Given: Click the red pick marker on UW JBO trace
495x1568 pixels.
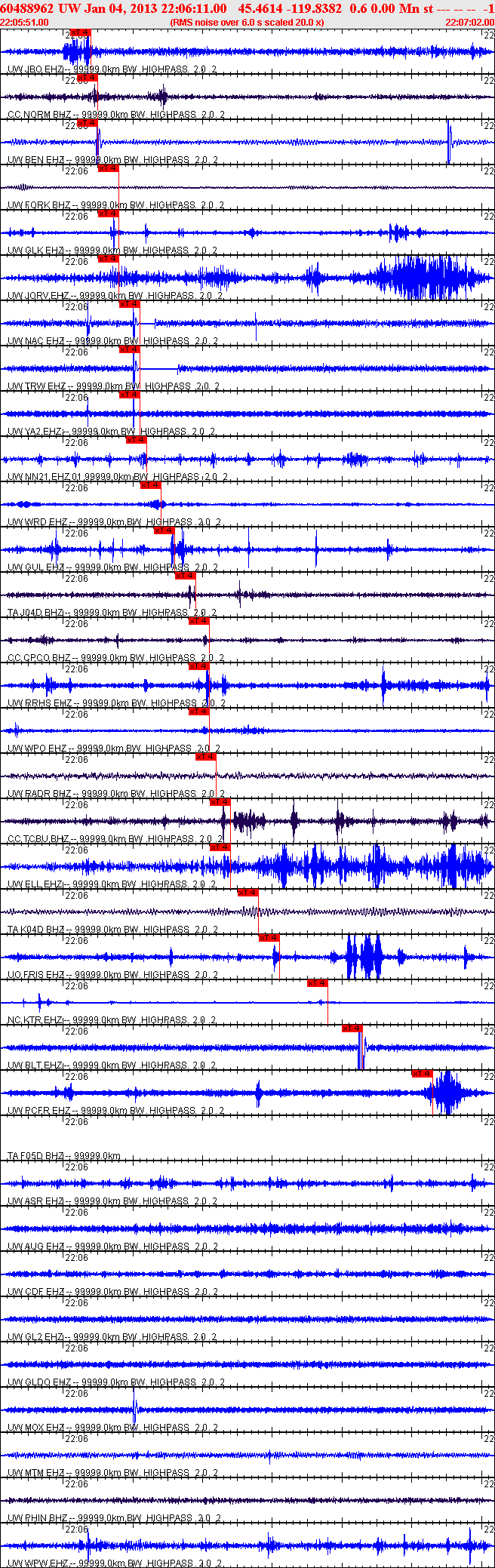Looking at the screenshot, I should [x=79, y=32].
